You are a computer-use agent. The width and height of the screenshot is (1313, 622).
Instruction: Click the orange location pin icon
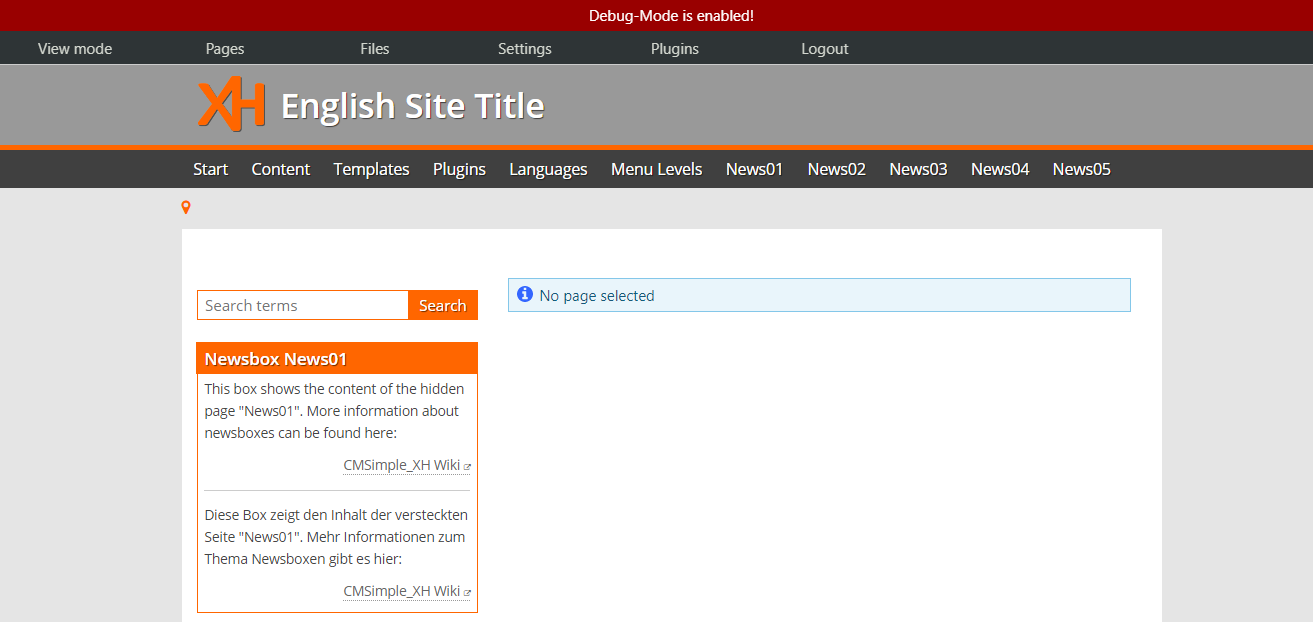[186, 207]
